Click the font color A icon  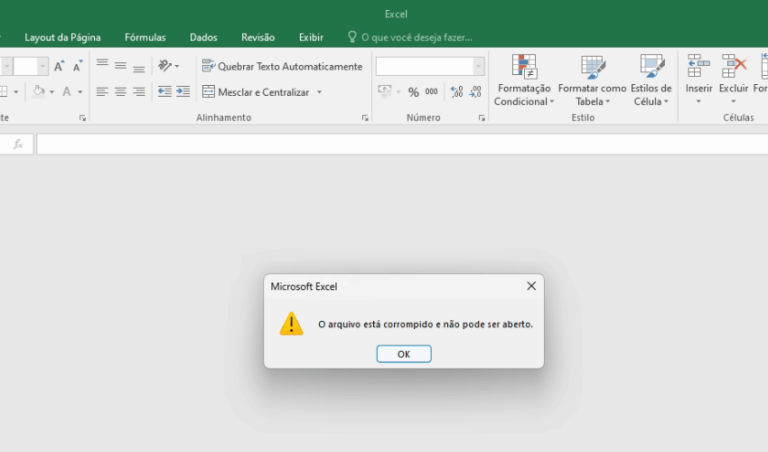67,92
